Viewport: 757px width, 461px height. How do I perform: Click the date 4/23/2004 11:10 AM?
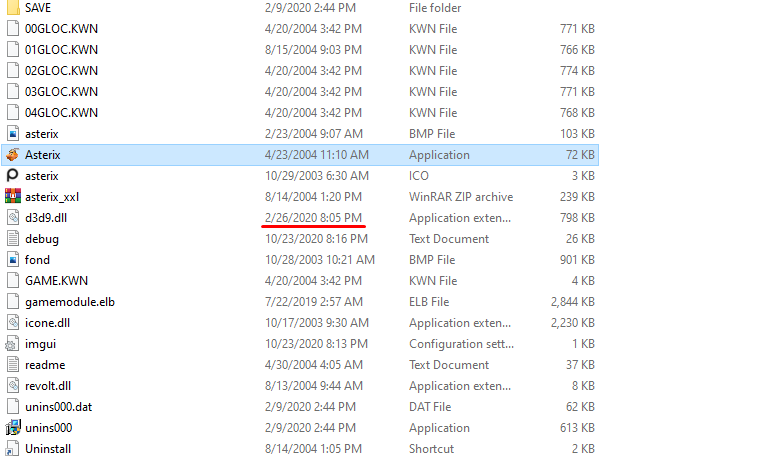click(x=317, y=155)
